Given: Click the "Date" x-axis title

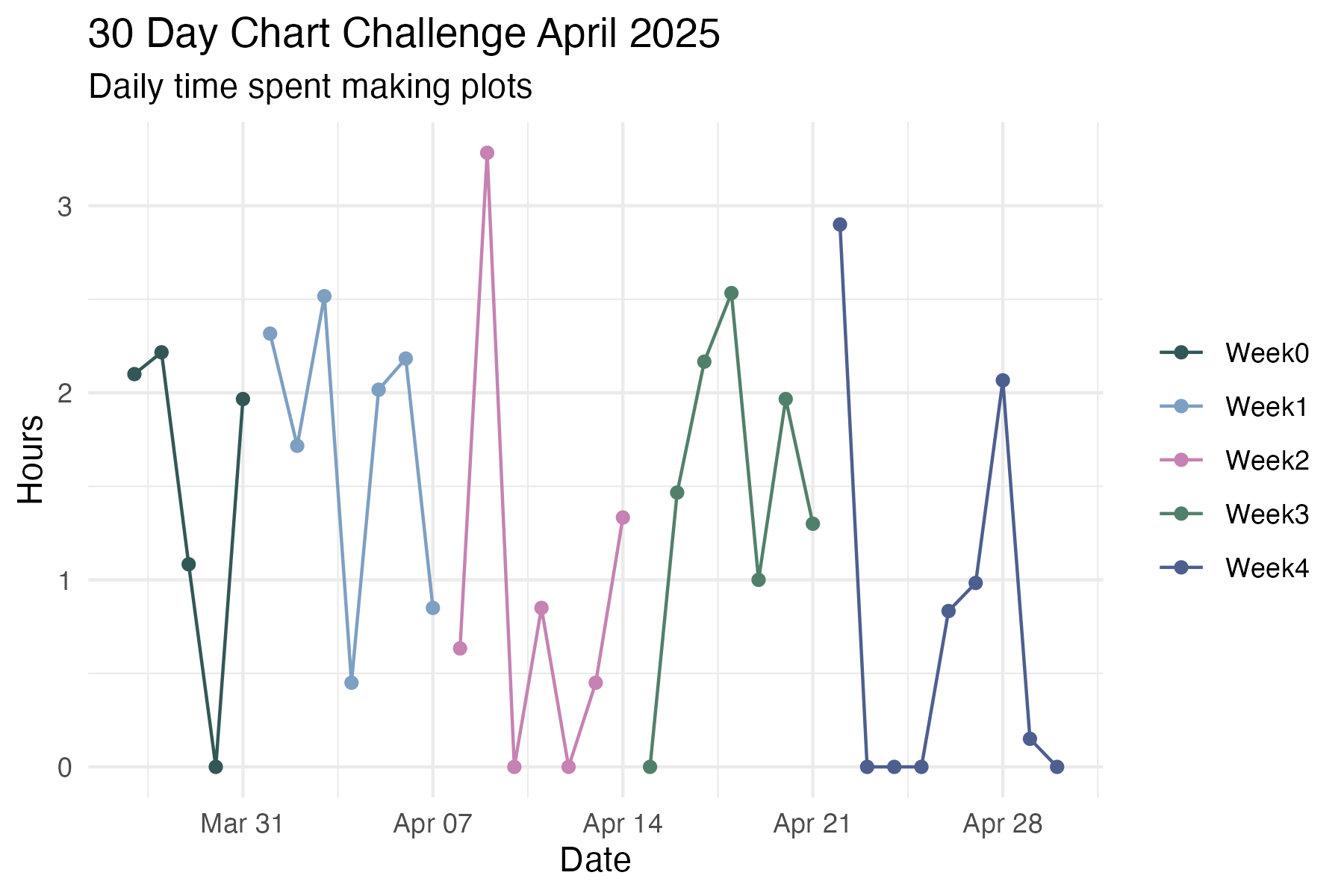Looking at the screenshot, I should pyautogui.click(x=595, y=860).
